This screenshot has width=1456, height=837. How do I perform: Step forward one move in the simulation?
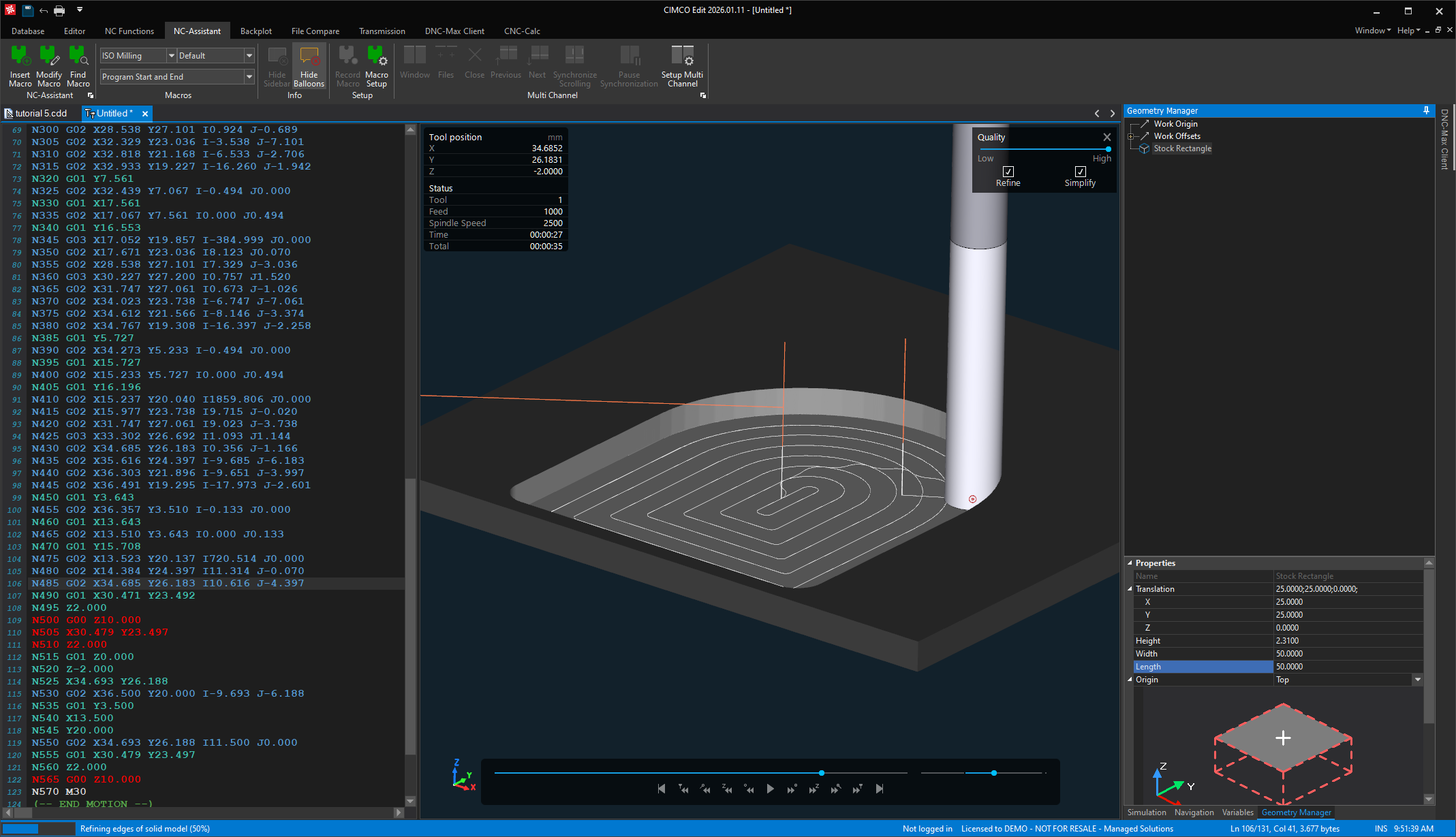pos(792,789)
